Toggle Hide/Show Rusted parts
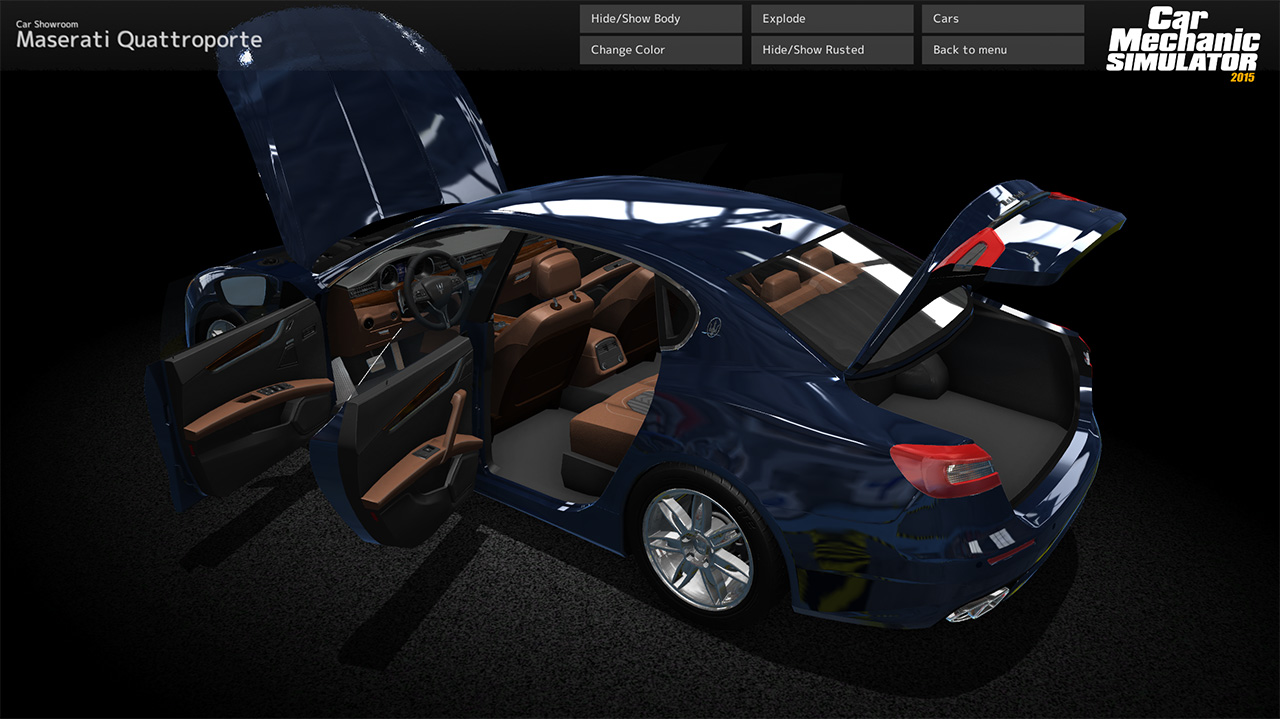This screenshot has height=719, width=1280. 831,49
